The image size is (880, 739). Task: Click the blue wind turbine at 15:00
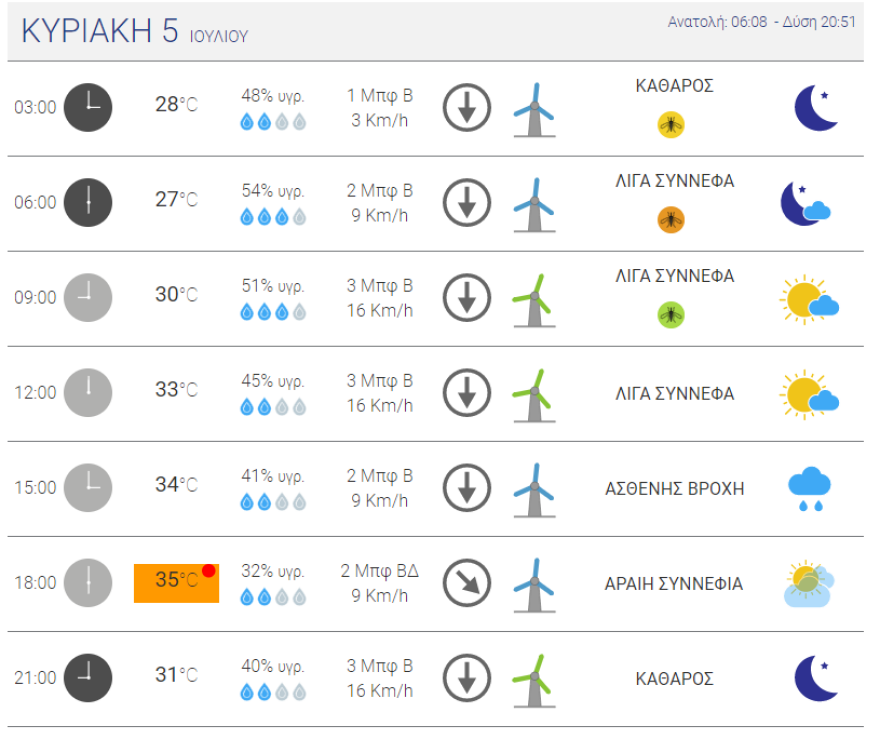pyautogui.click(x=534, y=489)
